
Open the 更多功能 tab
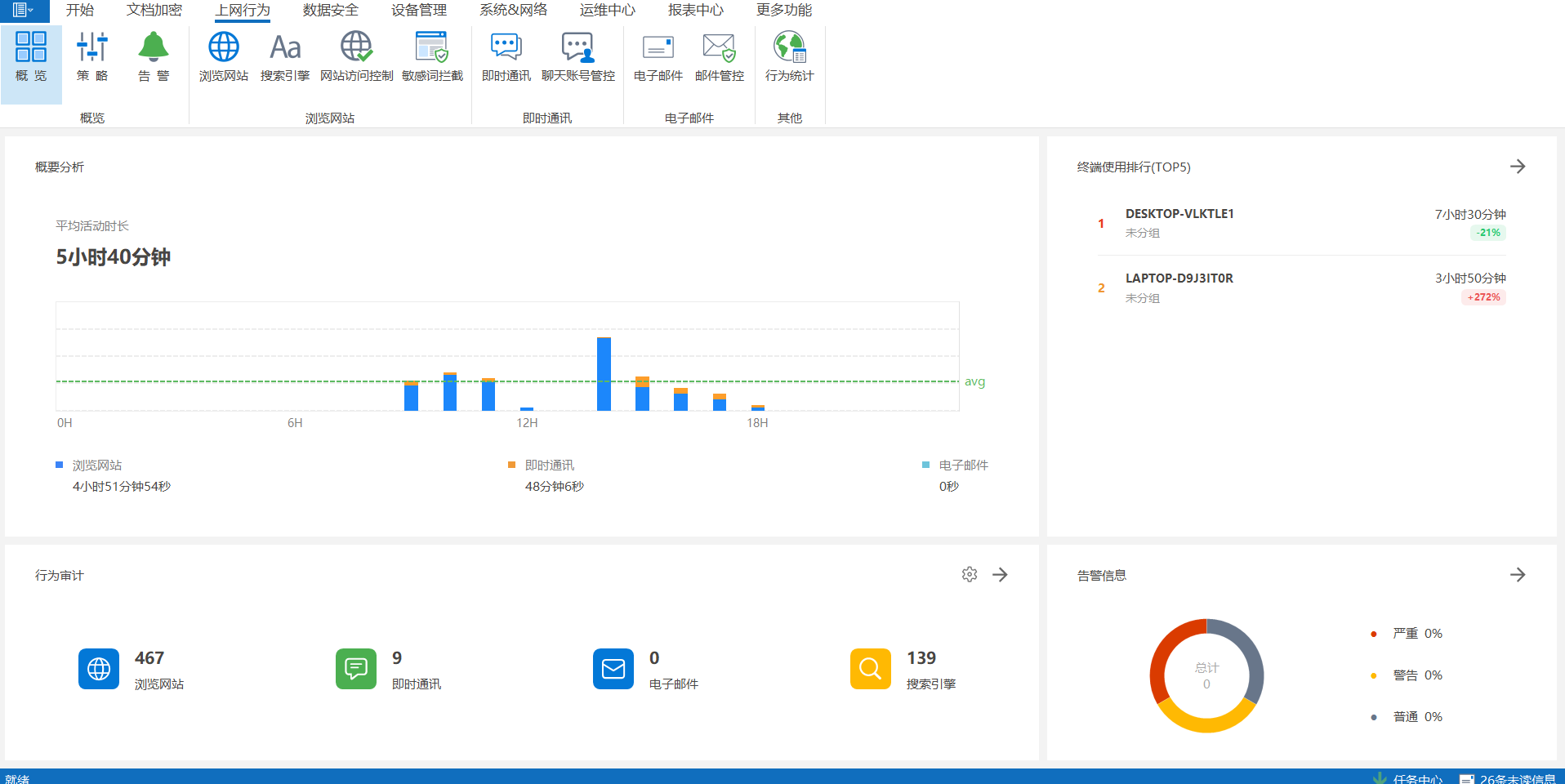click(784, 10)
